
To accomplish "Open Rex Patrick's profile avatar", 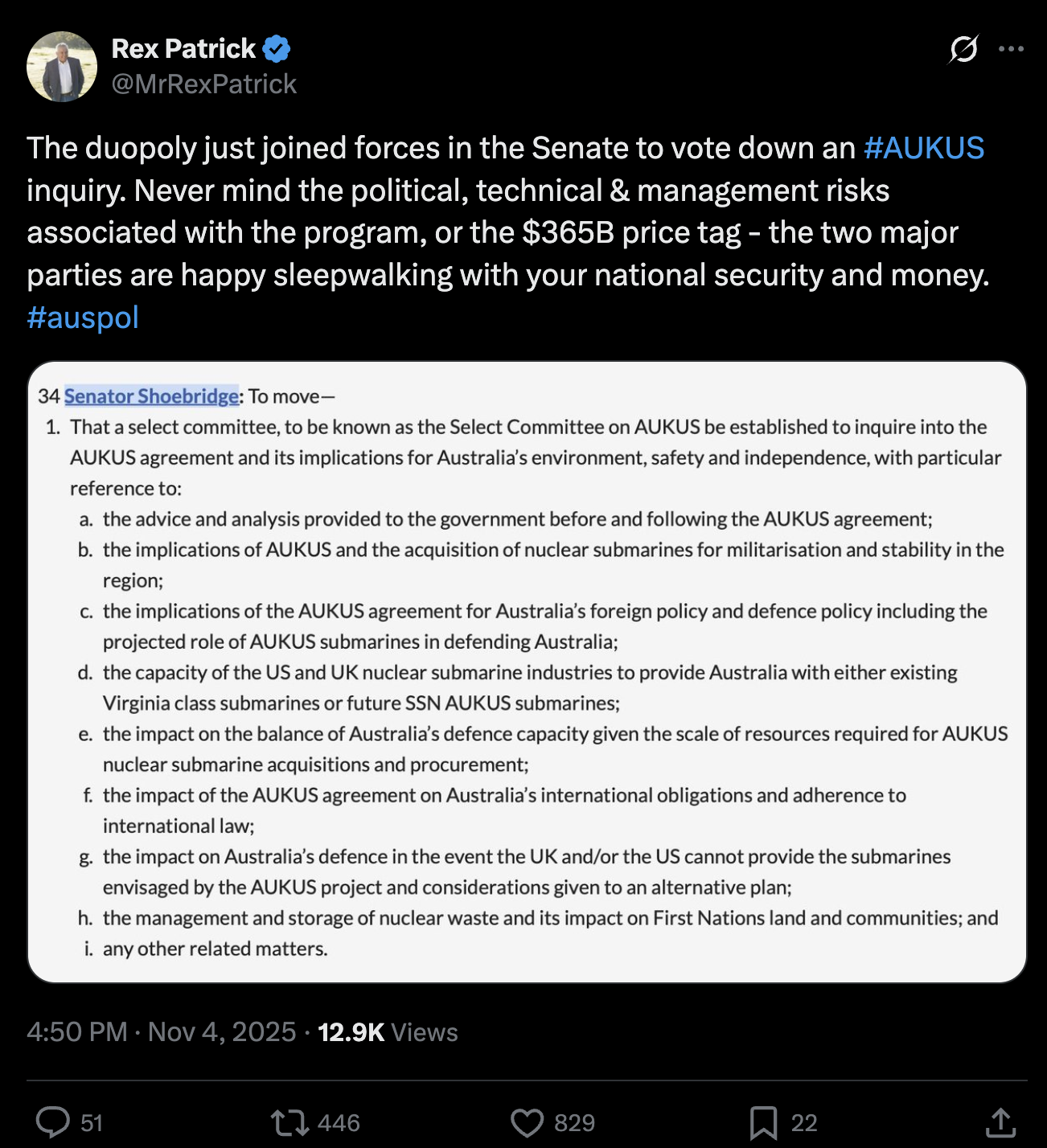I will click(x=62, y=67).
